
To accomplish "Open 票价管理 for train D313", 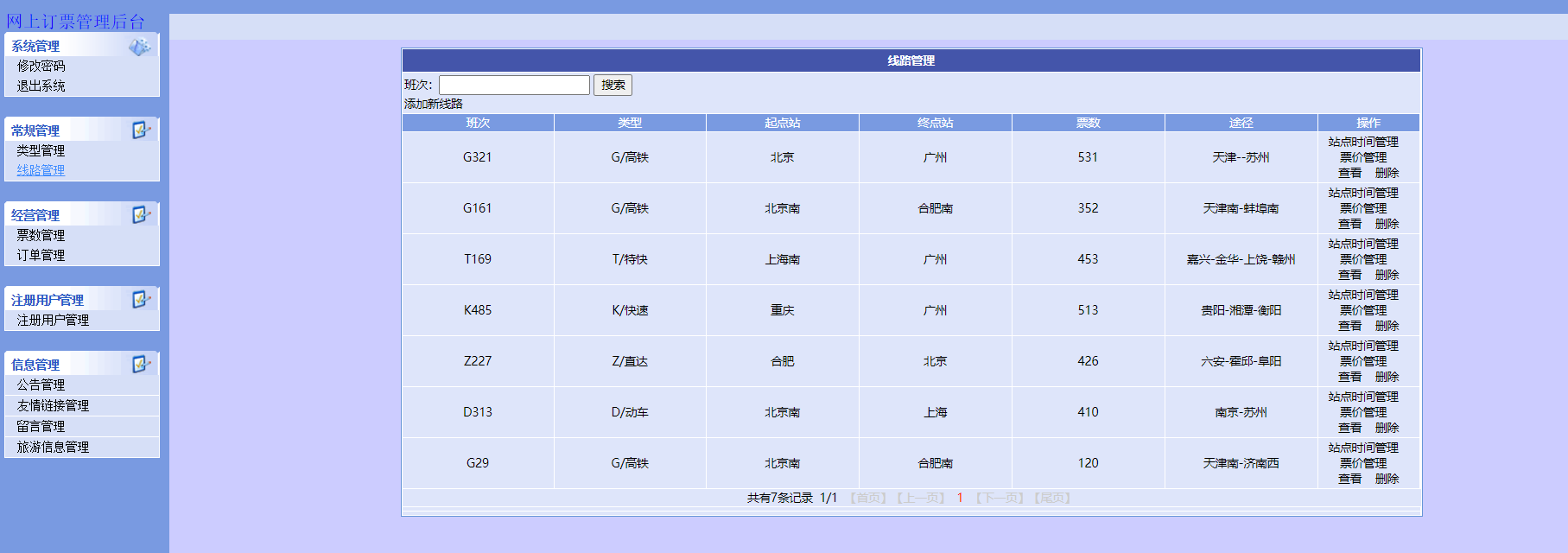I will [x=1363, y=412].
